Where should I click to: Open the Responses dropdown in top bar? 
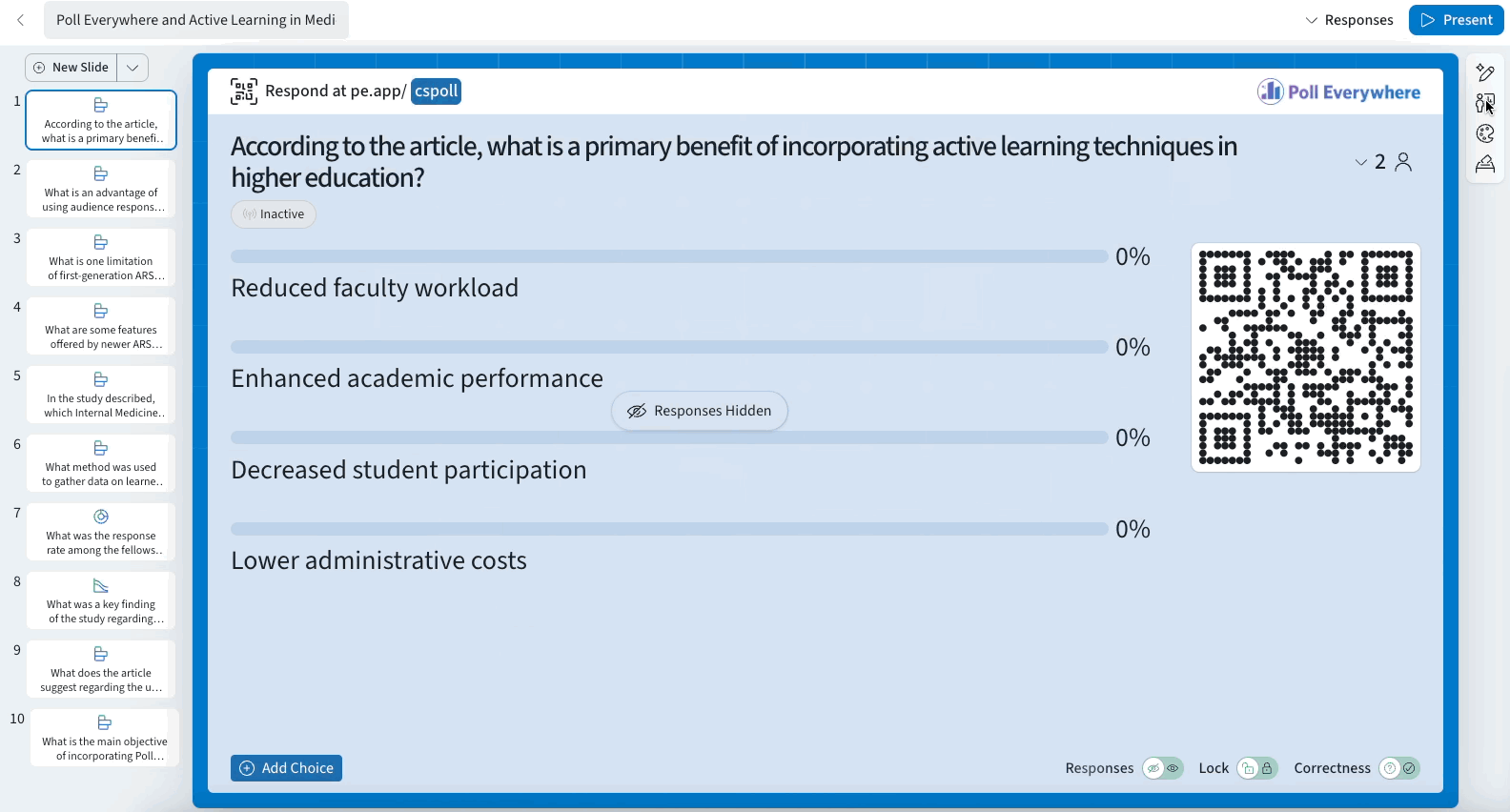[1349, 20]
